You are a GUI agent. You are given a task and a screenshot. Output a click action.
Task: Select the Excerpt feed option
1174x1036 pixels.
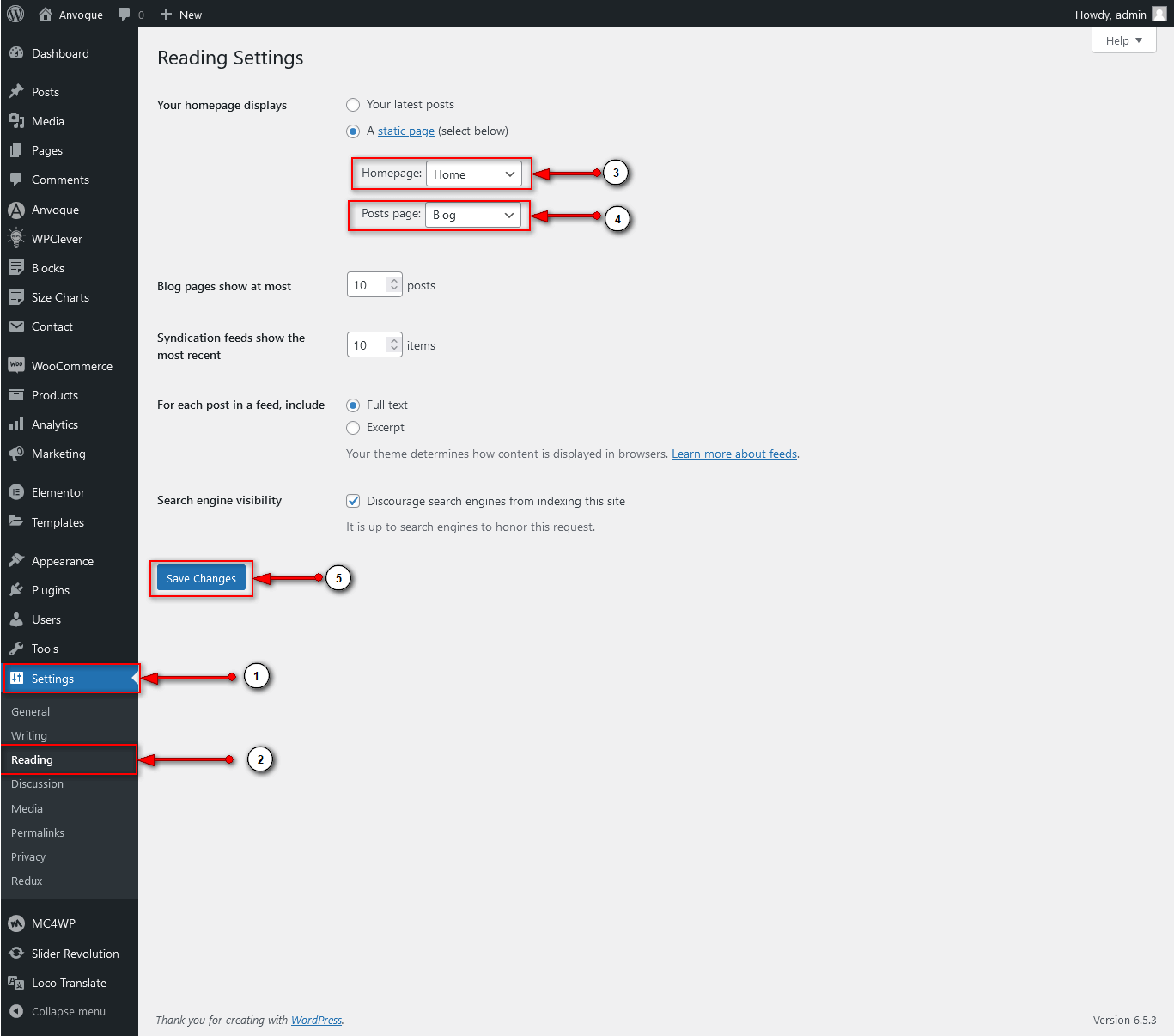[353, 428]
